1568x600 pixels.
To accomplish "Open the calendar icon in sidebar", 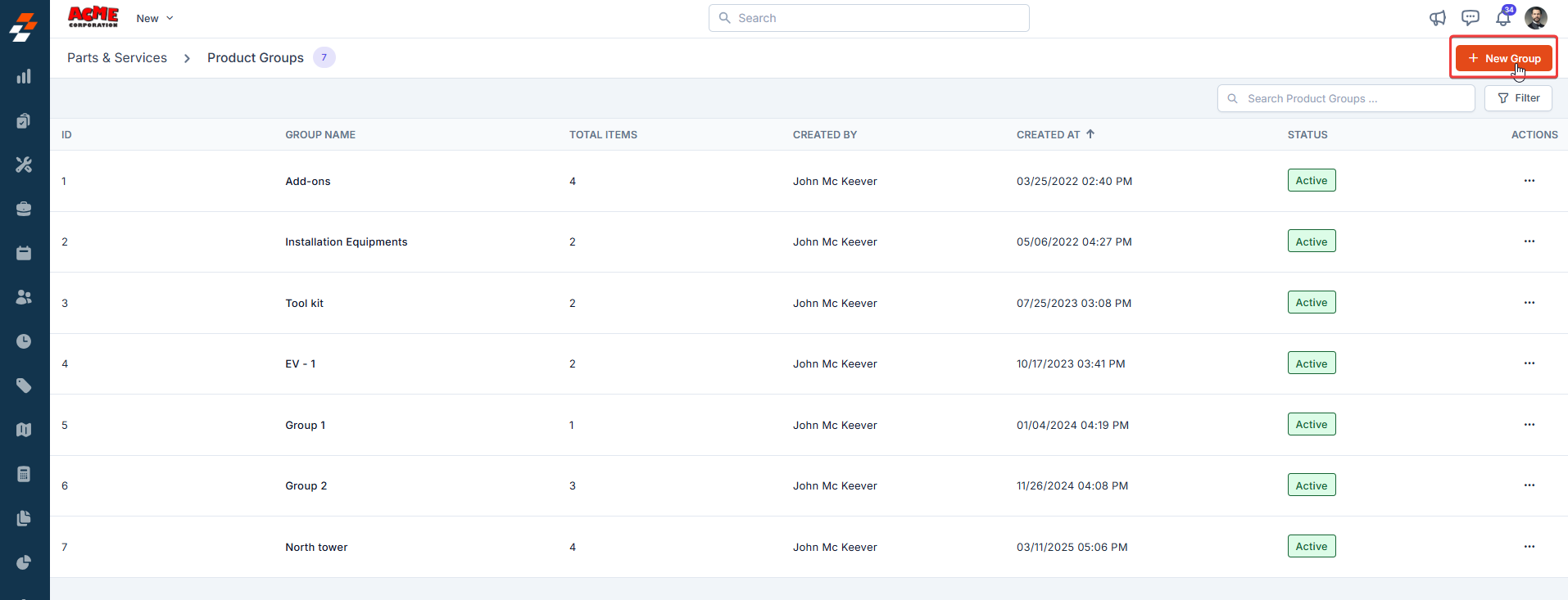I will 24,253.
